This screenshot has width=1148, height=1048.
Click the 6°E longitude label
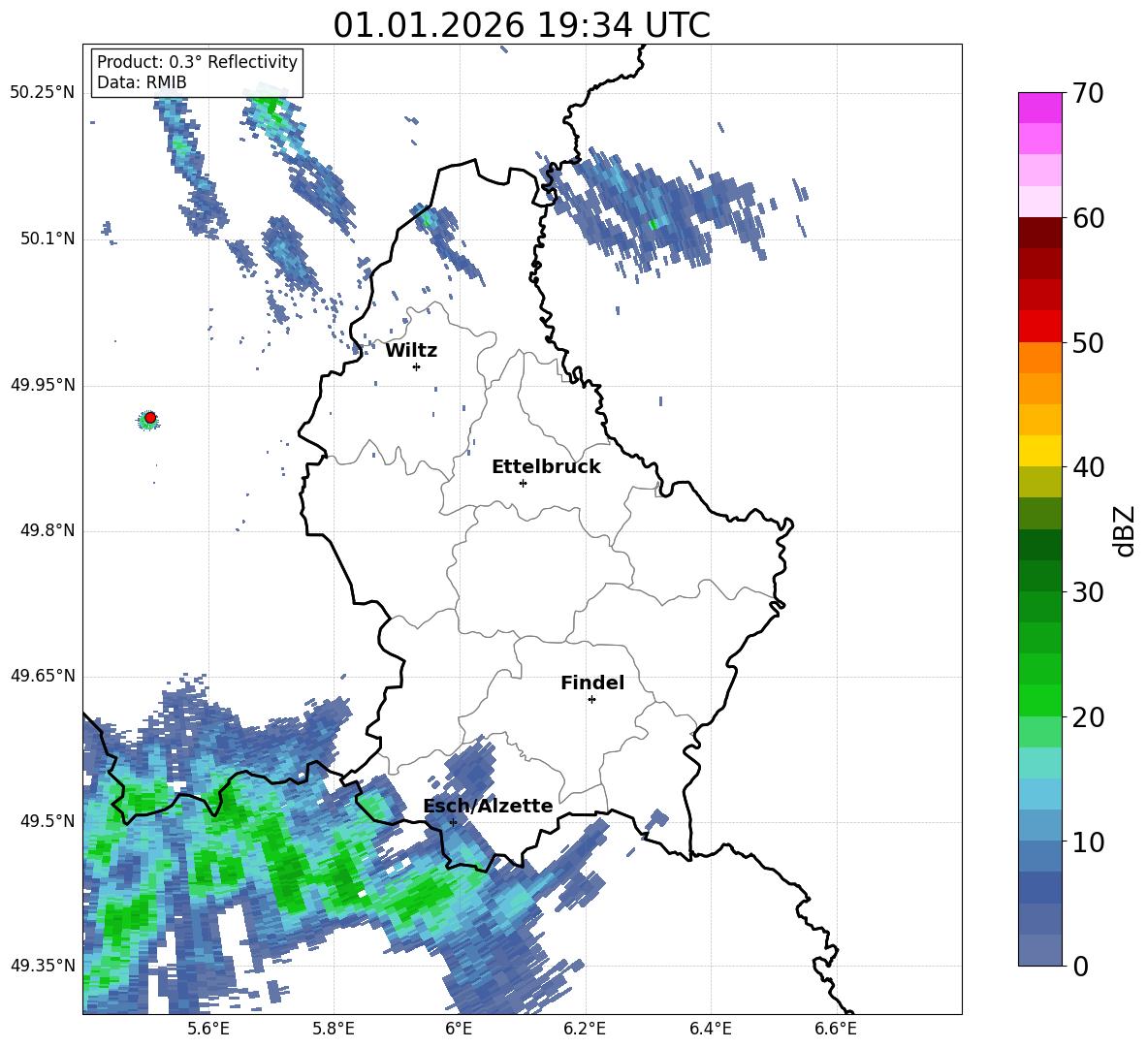click(459, 1029)
